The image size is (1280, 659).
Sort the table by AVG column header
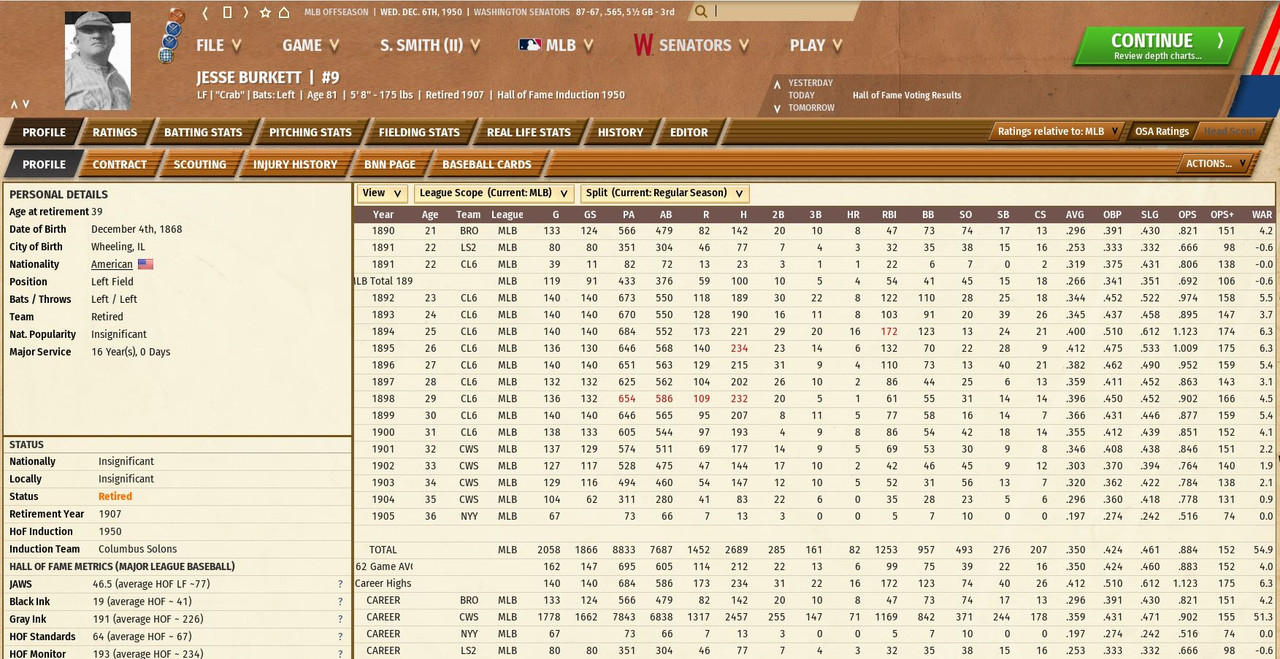1075,214
